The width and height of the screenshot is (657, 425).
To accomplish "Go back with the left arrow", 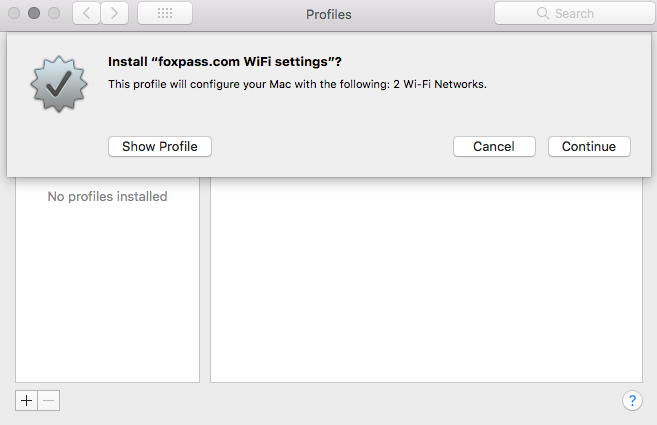I will point(86,13).
